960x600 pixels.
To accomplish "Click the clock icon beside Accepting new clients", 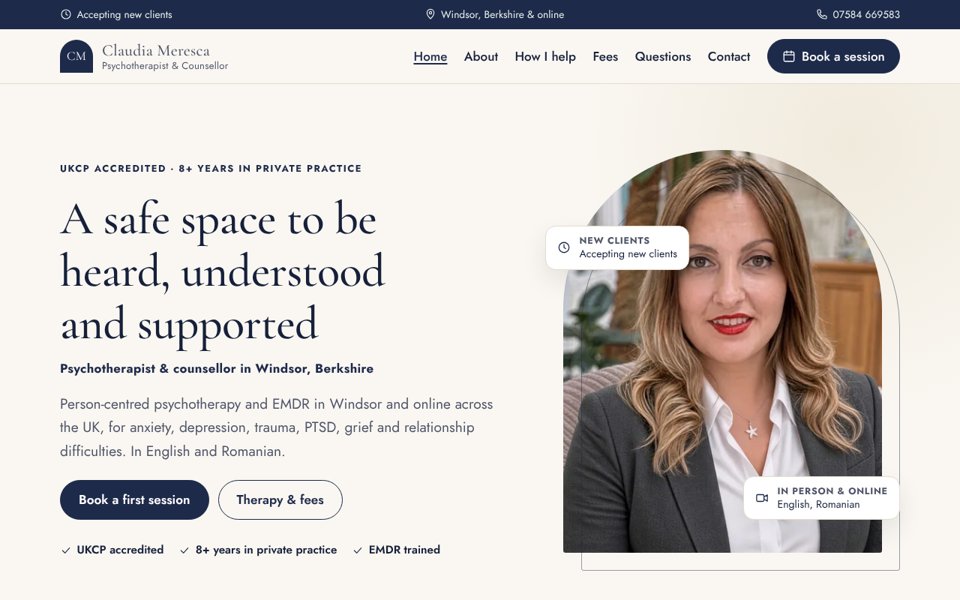I will click(66, 14).
